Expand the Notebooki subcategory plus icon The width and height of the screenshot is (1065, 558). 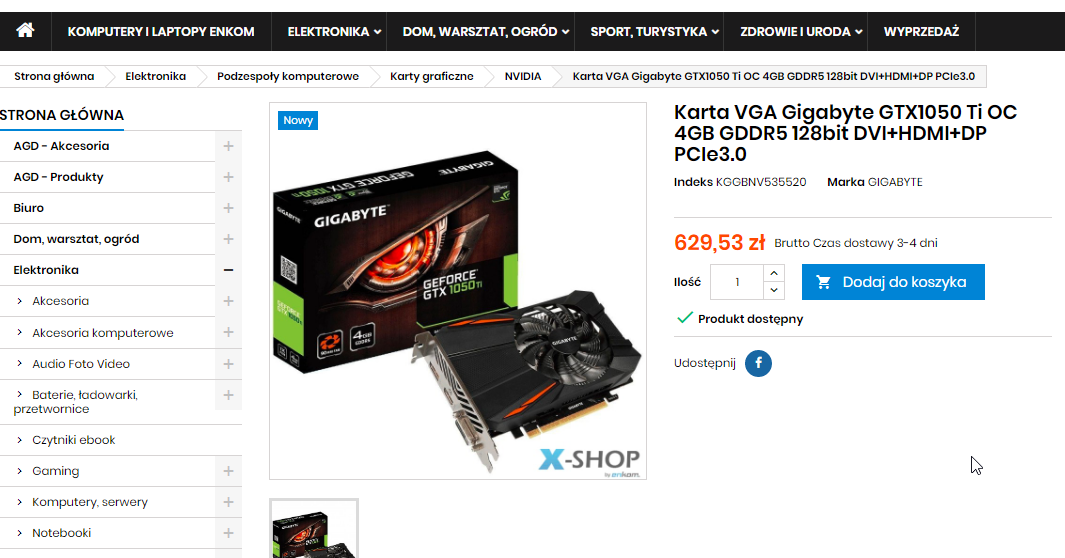[x=228, y=533]
